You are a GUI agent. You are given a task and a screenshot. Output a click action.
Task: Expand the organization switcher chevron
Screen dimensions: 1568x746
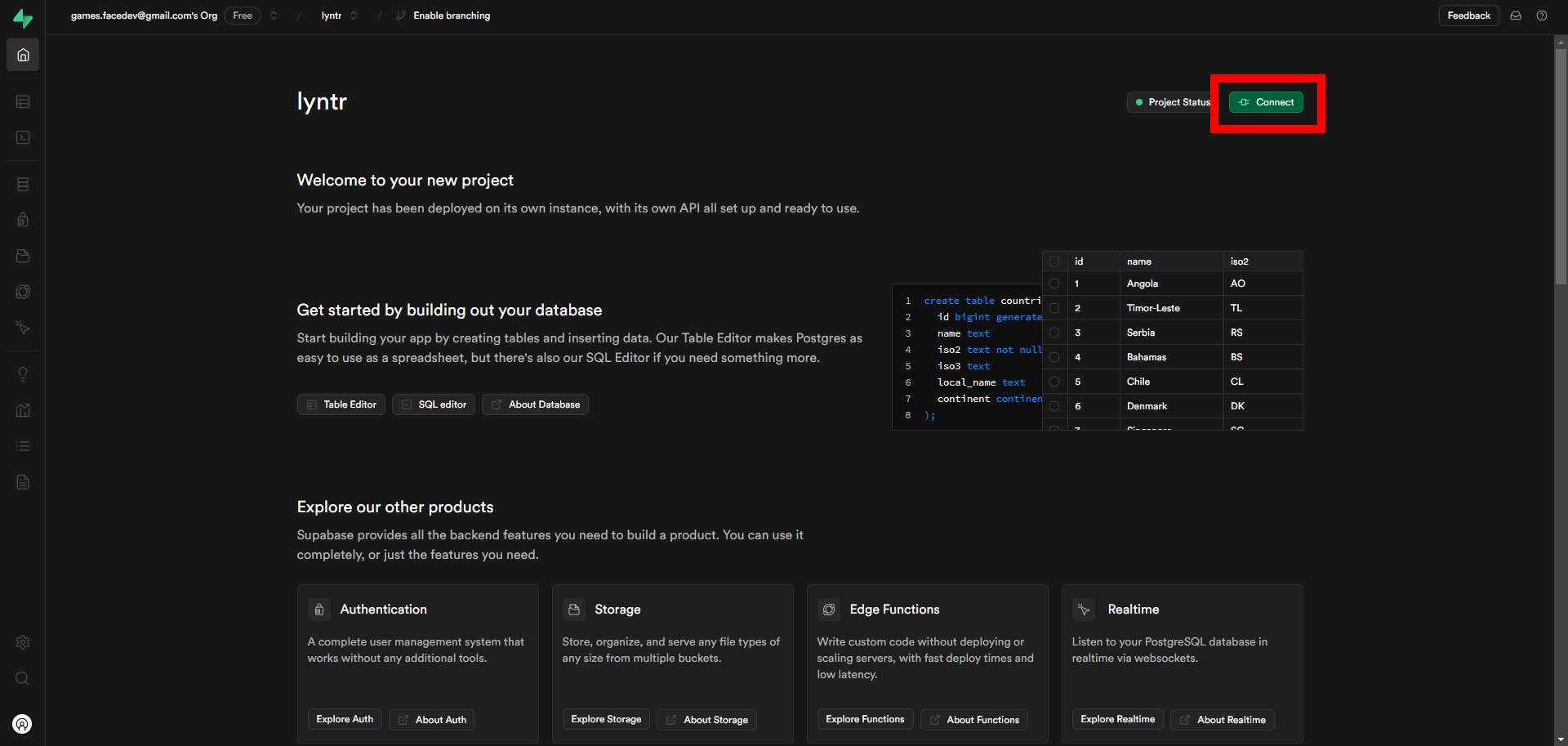274,16
